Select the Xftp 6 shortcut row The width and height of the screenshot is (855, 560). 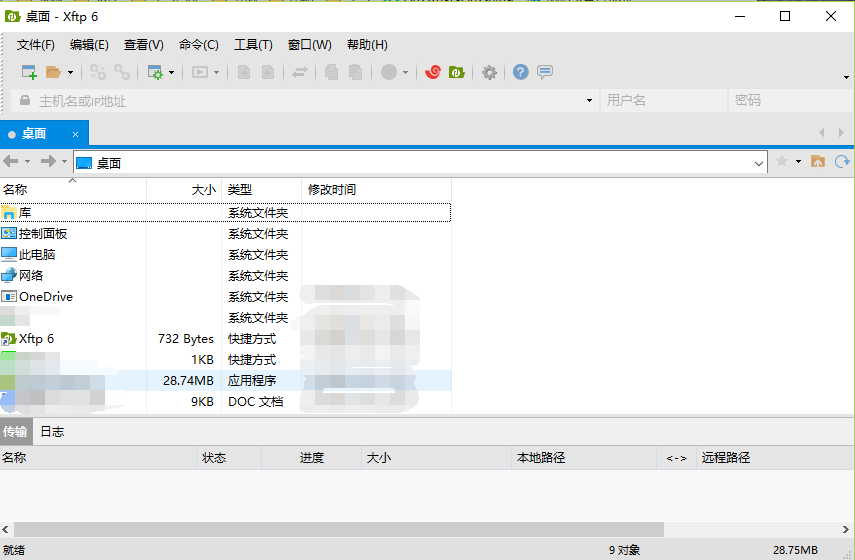pyautogui.click(x=226, y=339)
